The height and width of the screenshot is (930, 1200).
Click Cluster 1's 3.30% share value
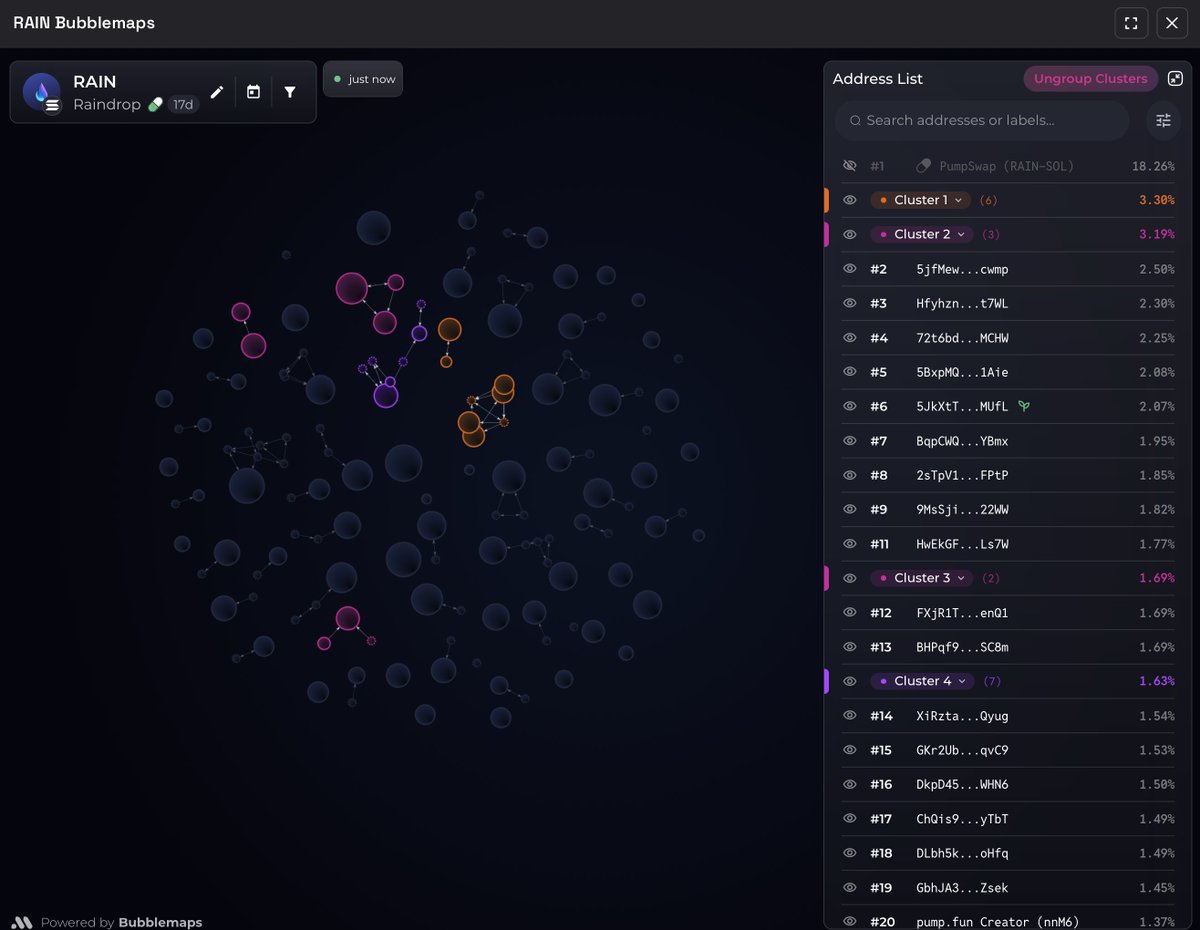point(1156,200)
